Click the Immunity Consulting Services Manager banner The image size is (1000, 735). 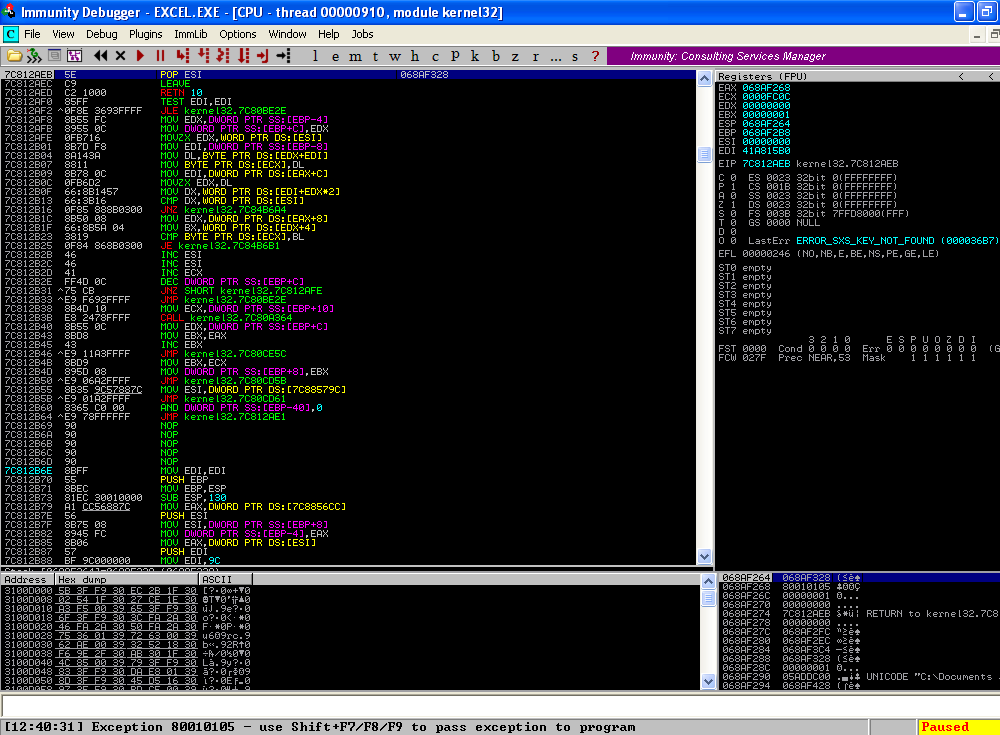(x=803, y=56)
